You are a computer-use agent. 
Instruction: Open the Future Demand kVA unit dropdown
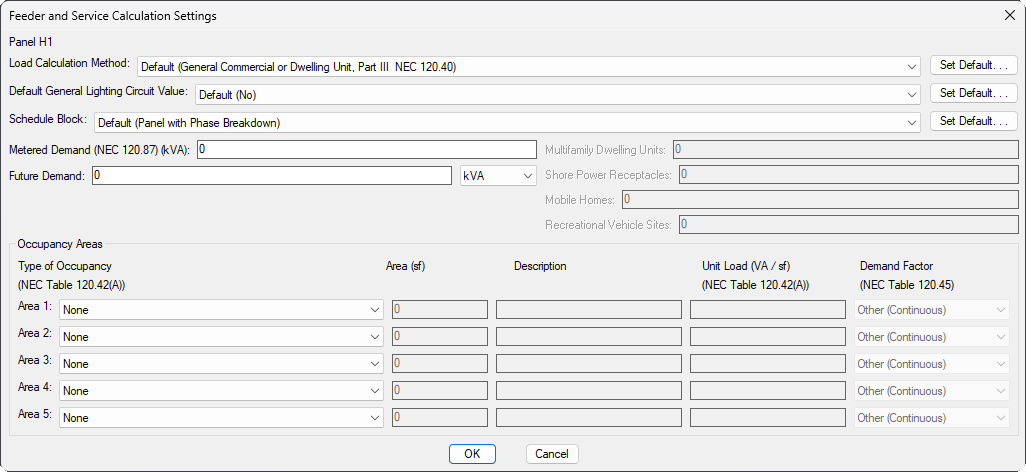coord(498,176)
